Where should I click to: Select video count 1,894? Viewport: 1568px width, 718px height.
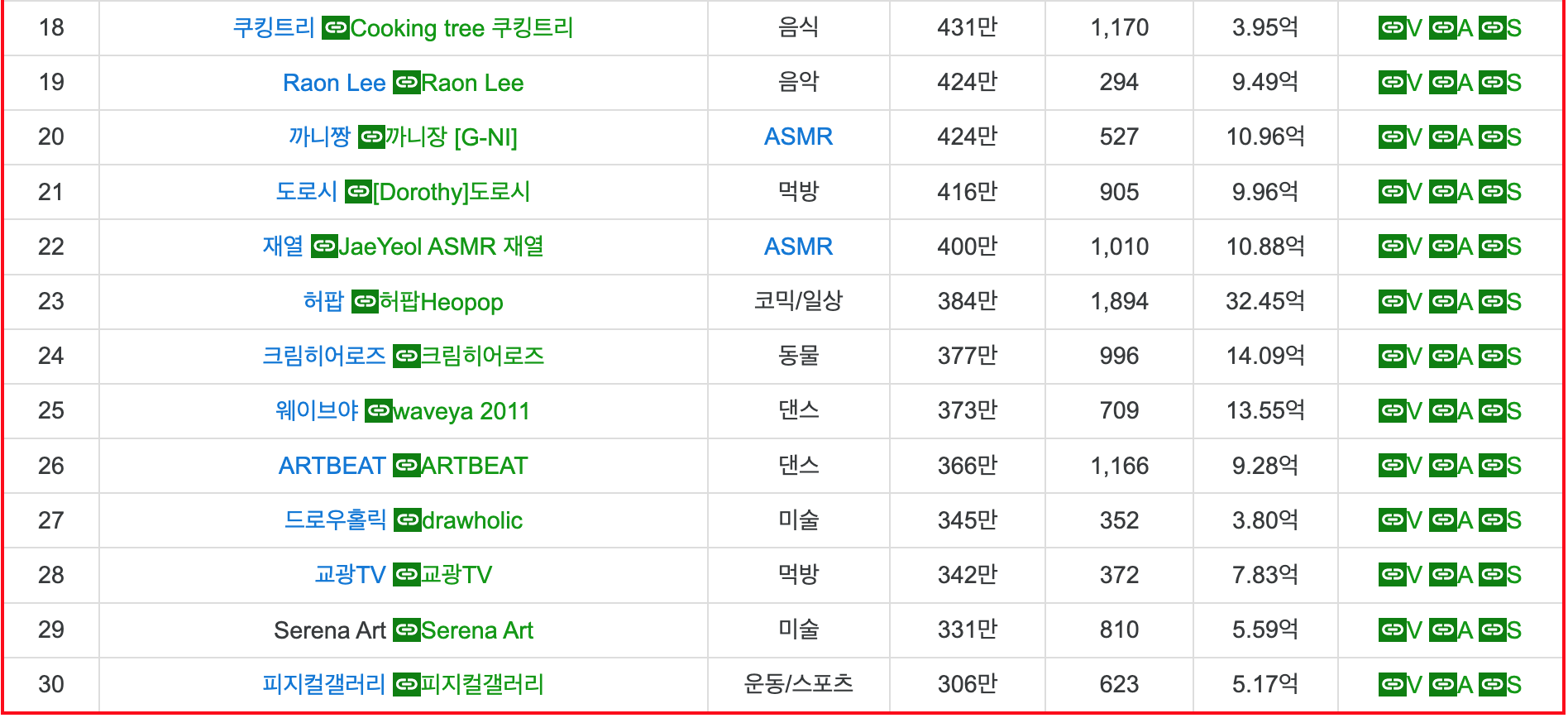click(1120, 302)
